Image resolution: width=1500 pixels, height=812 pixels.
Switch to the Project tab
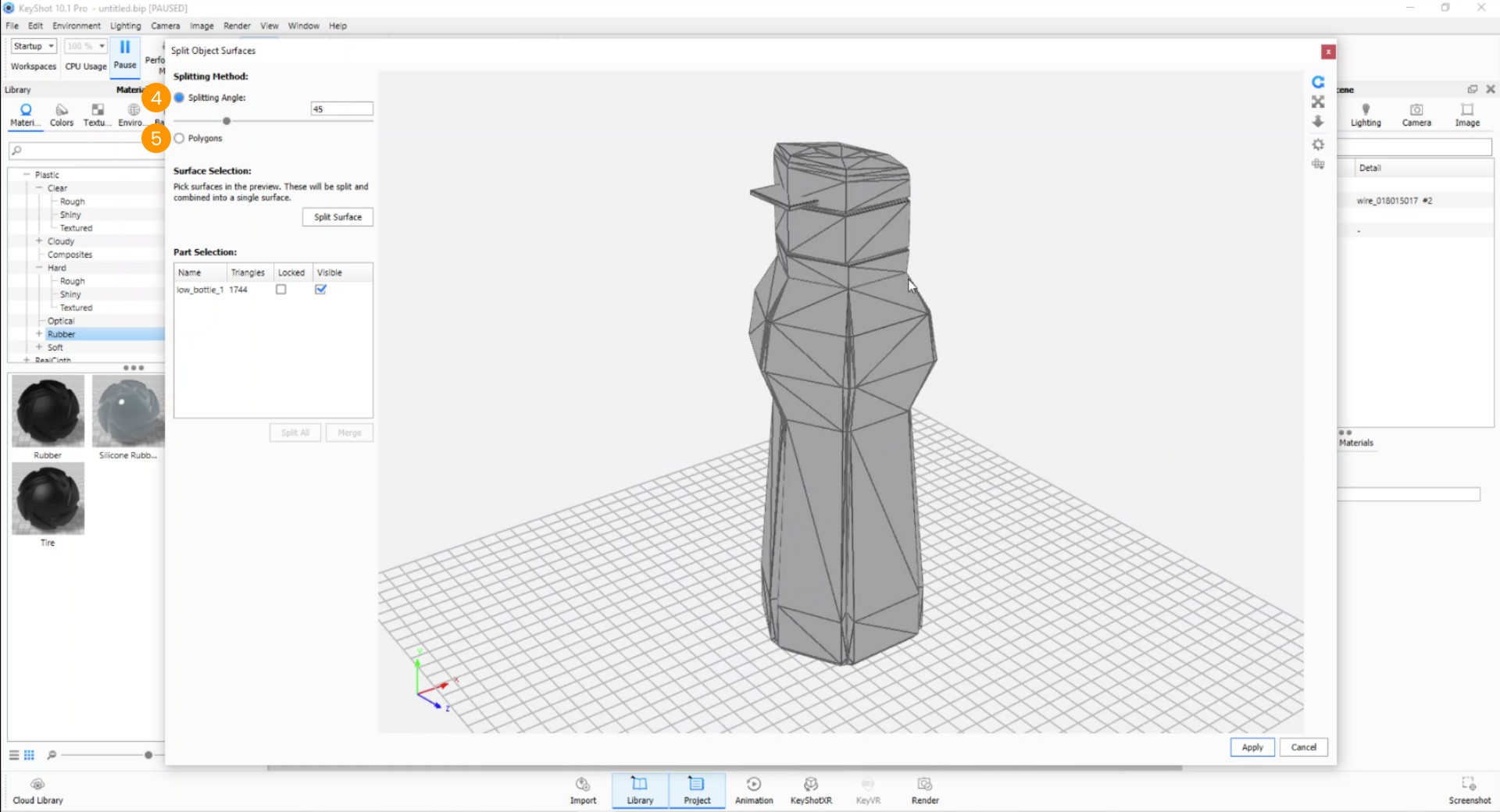[x=696, y=790]
